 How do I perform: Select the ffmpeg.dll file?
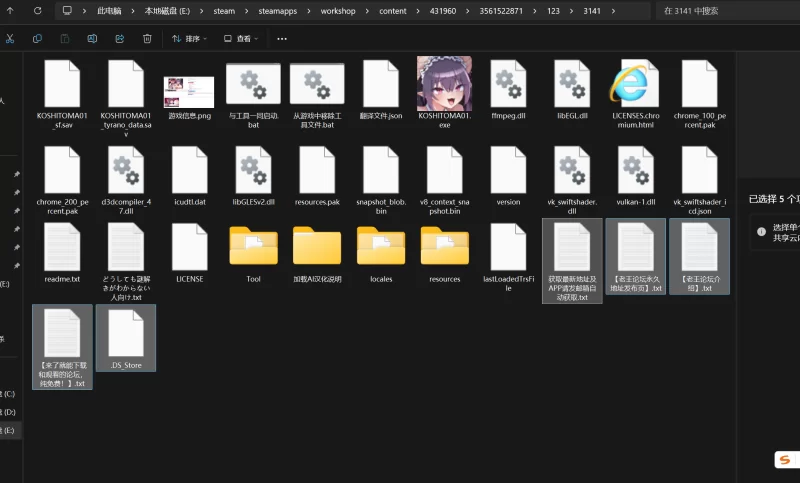coord(508,90)
